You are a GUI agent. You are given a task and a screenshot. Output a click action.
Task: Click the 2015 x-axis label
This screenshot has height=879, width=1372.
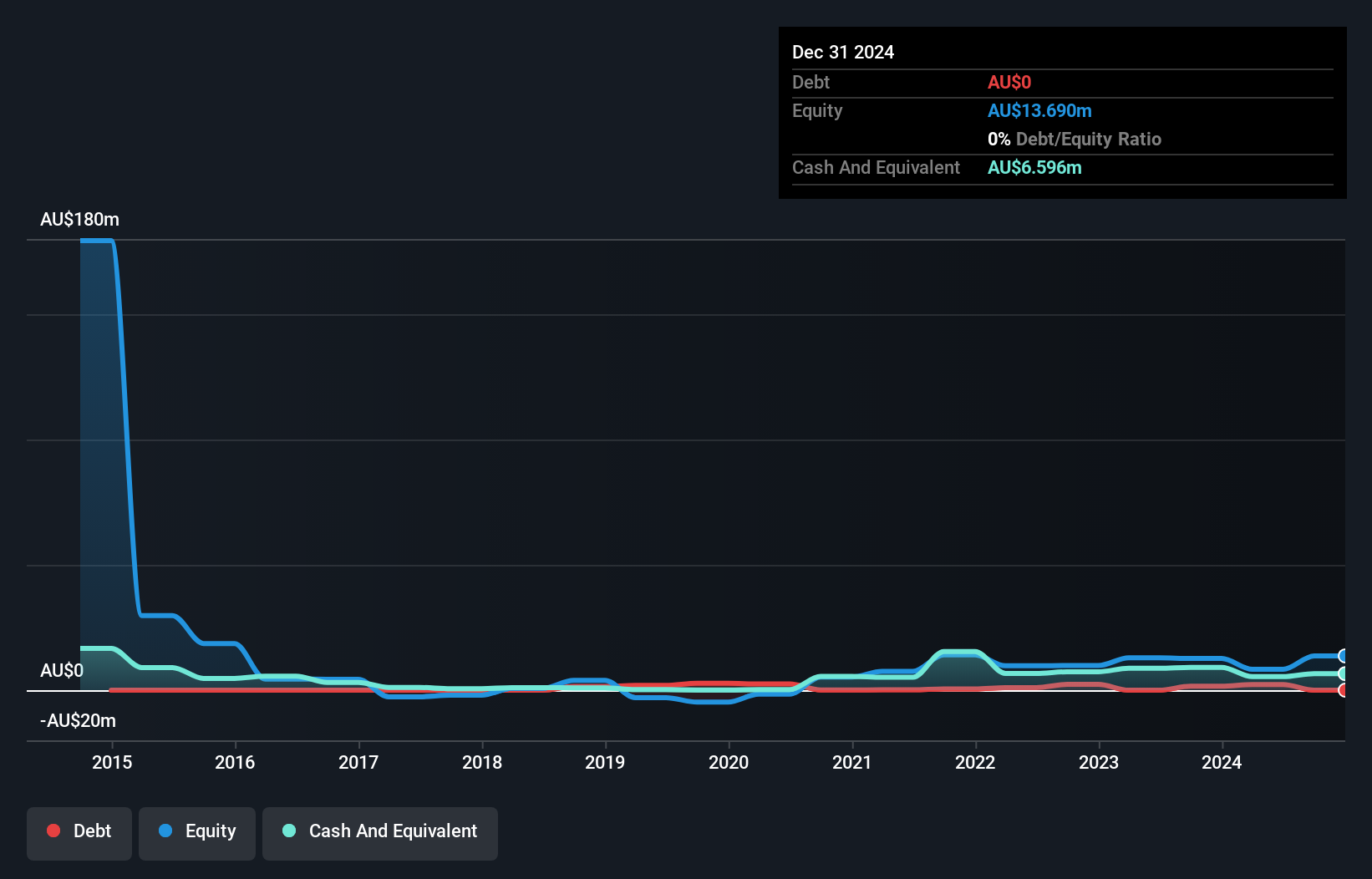tap(112, 762)
